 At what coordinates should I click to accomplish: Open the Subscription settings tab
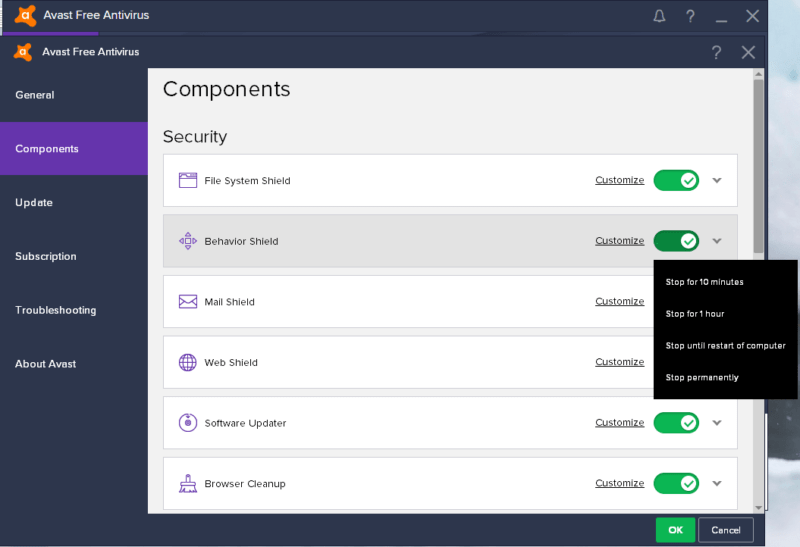74,256
